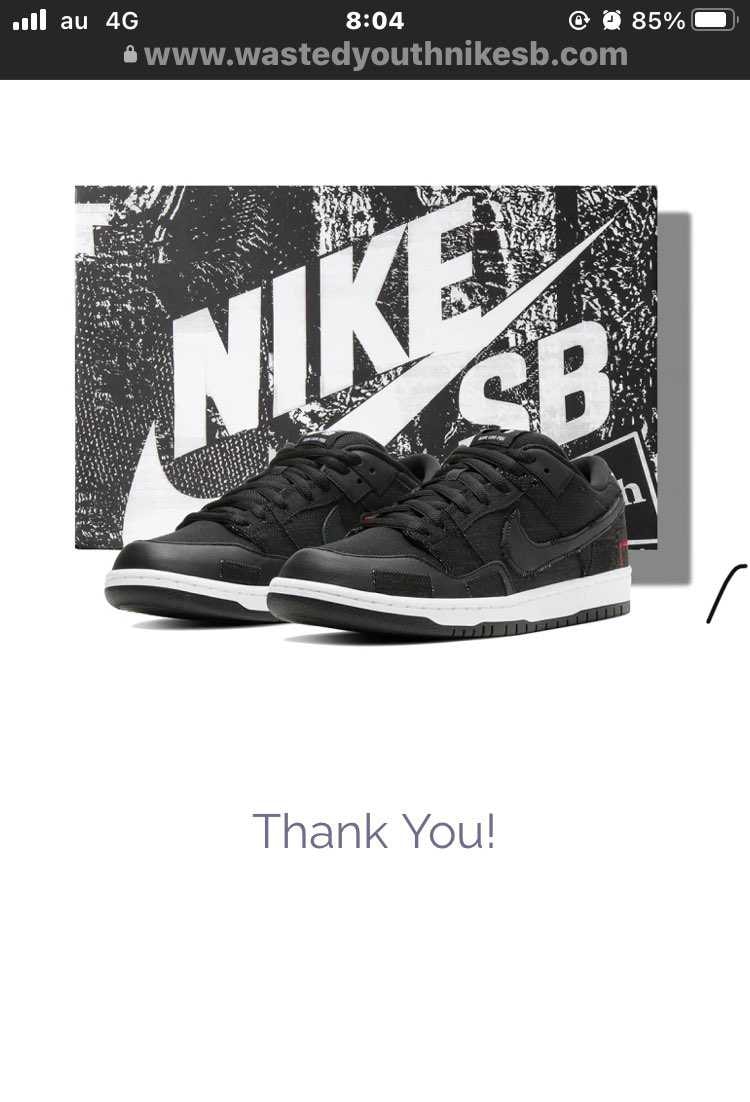This screenshot has width=750, height=1102.
Task: Tap the 4G network indicator
Action: tap(122, 21)
